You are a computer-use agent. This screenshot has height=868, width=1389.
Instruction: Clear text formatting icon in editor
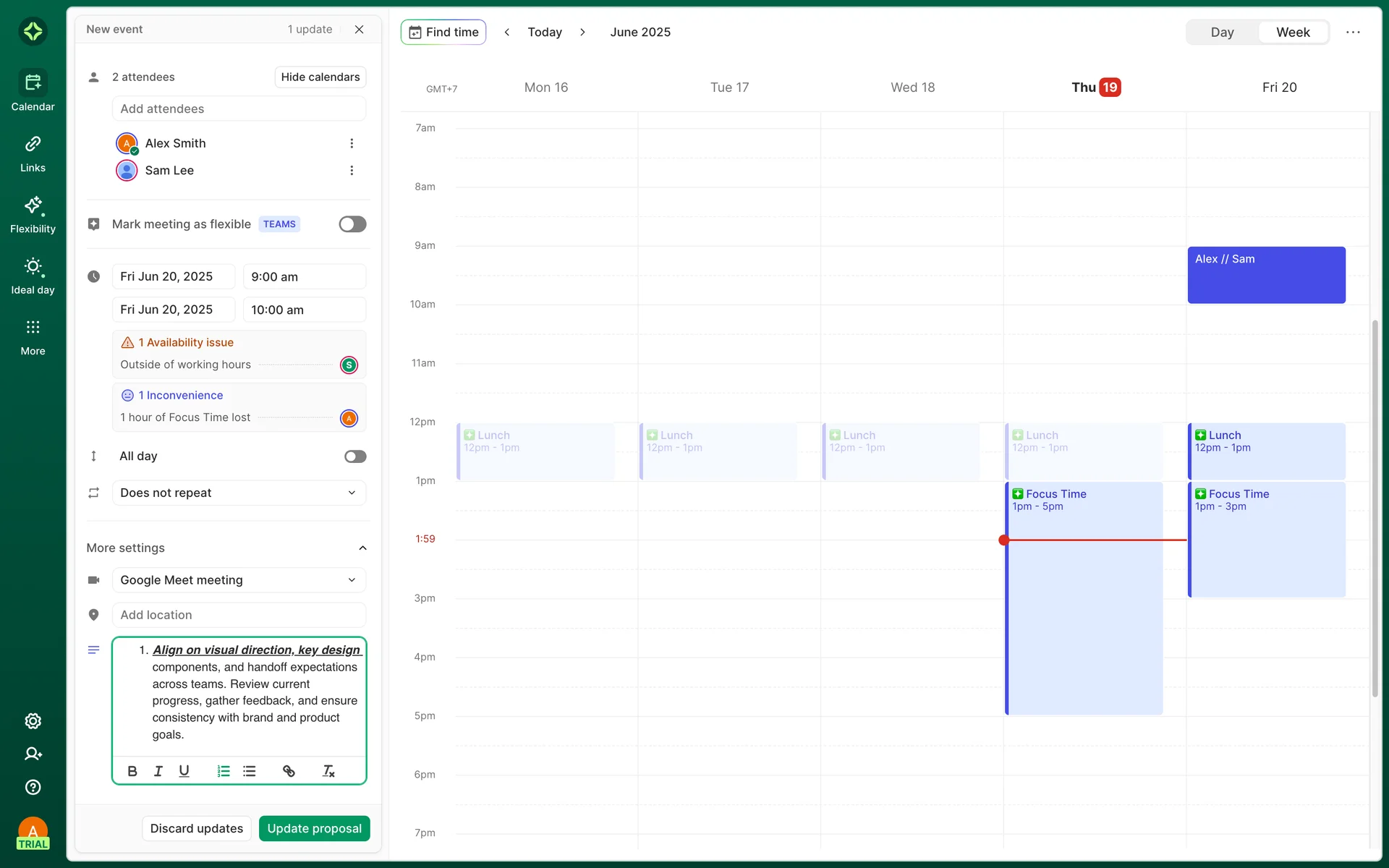pyautogui.click(x=328, y=771)
